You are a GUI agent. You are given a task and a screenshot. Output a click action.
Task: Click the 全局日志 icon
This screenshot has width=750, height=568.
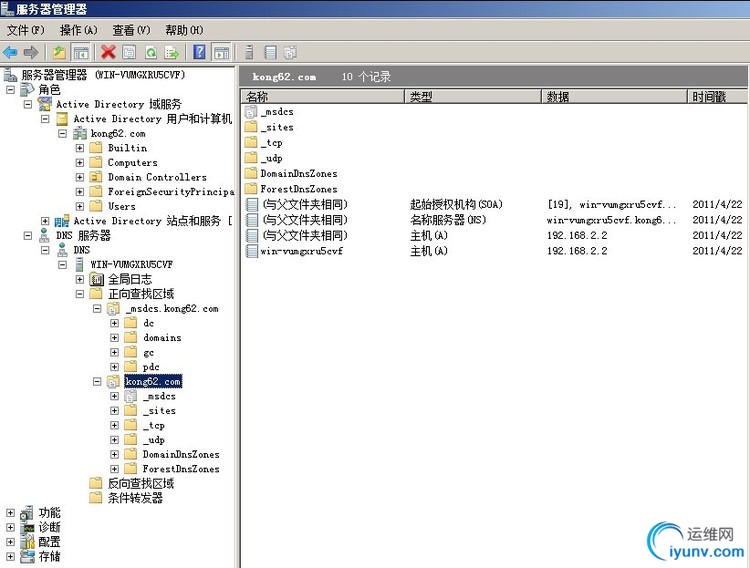pyautogui.click(x=97, y=279)
